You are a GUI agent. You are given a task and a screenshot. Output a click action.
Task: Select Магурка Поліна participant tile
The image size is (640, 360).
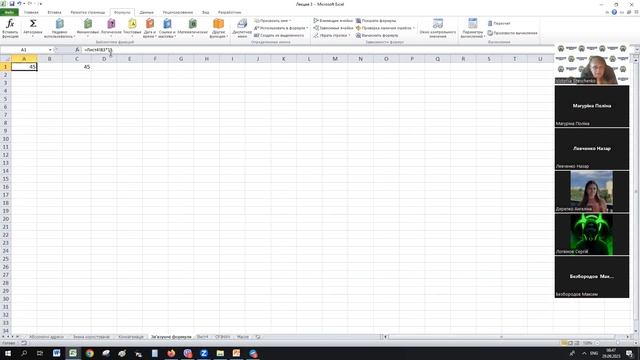point(592,106)
